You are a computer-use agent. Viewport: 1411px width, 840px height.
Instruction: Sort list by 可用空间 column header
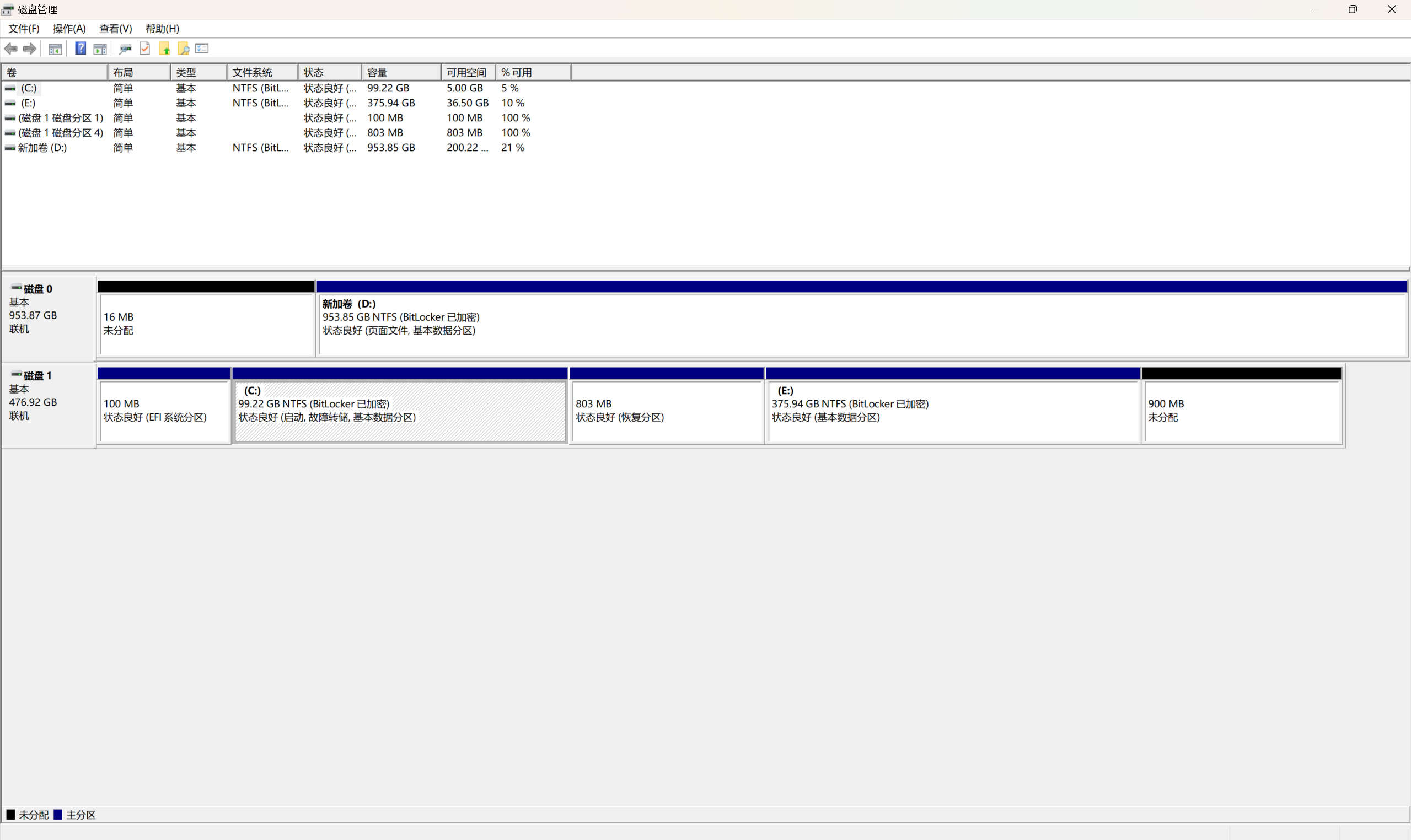coord(467,72)
